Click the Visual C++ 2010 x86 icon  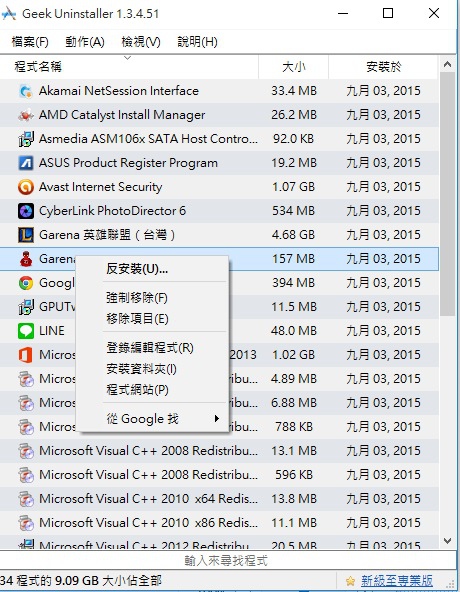26,523
